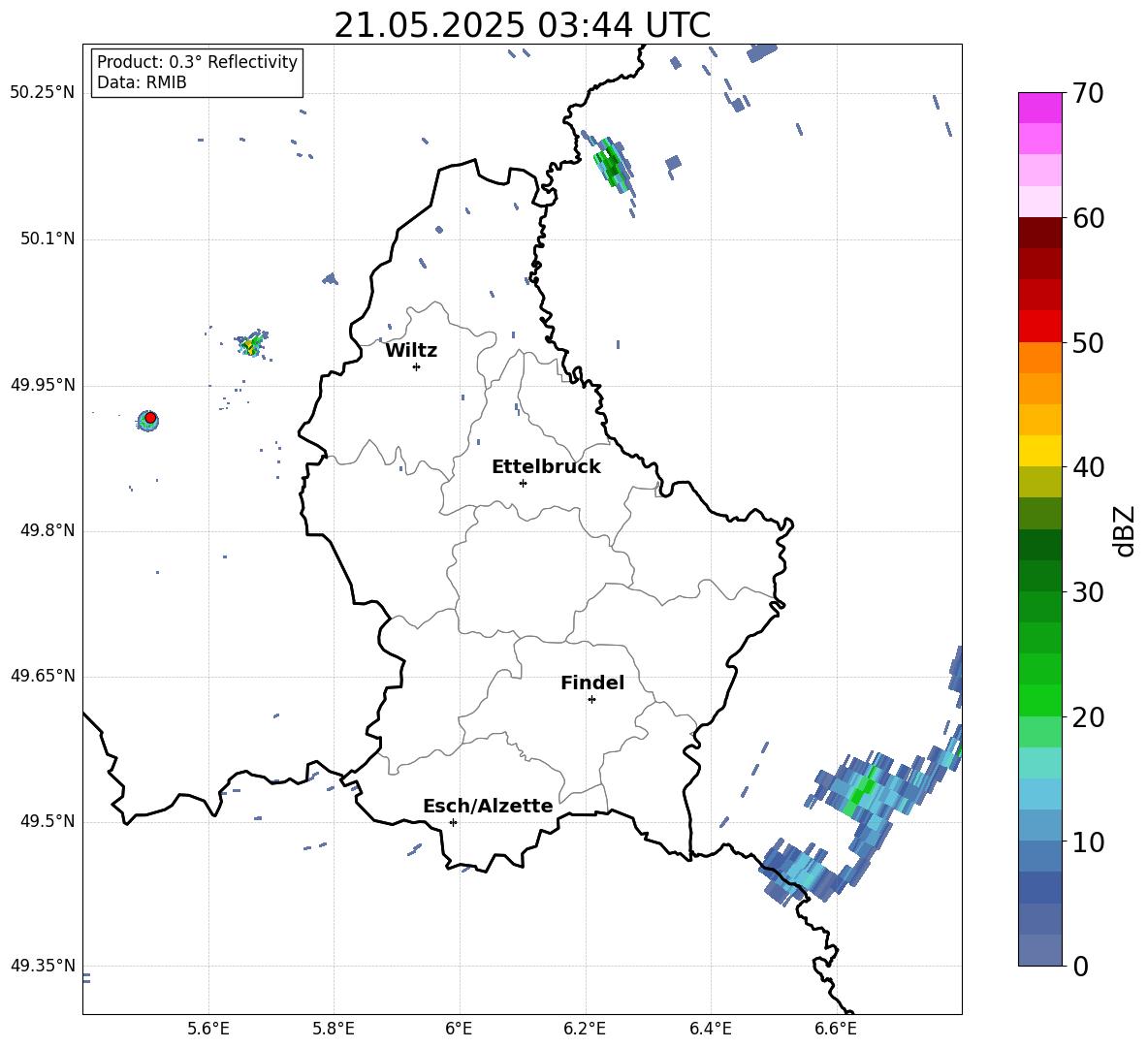Click the colorbar 0 tick label

tap(1081, 966)
